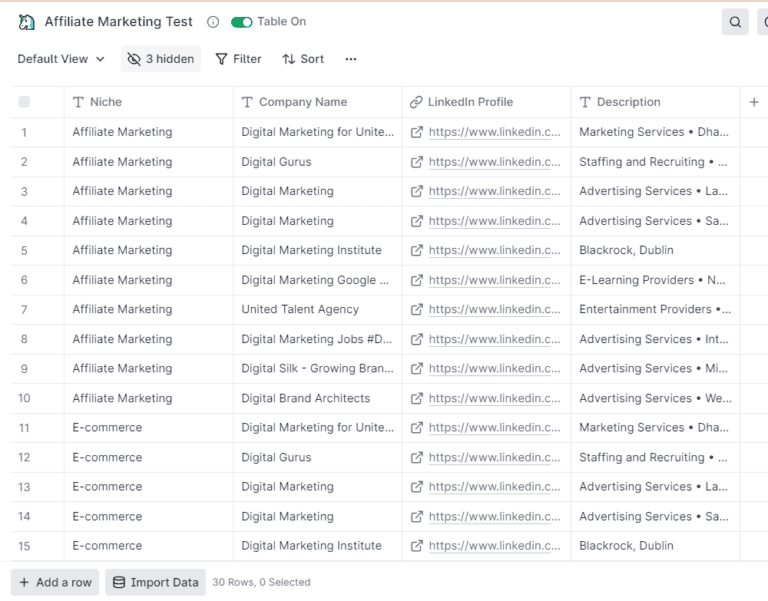The image size is (768, 601).
Task: Click the search magnifier icon
Action: (x=735, y=22)
